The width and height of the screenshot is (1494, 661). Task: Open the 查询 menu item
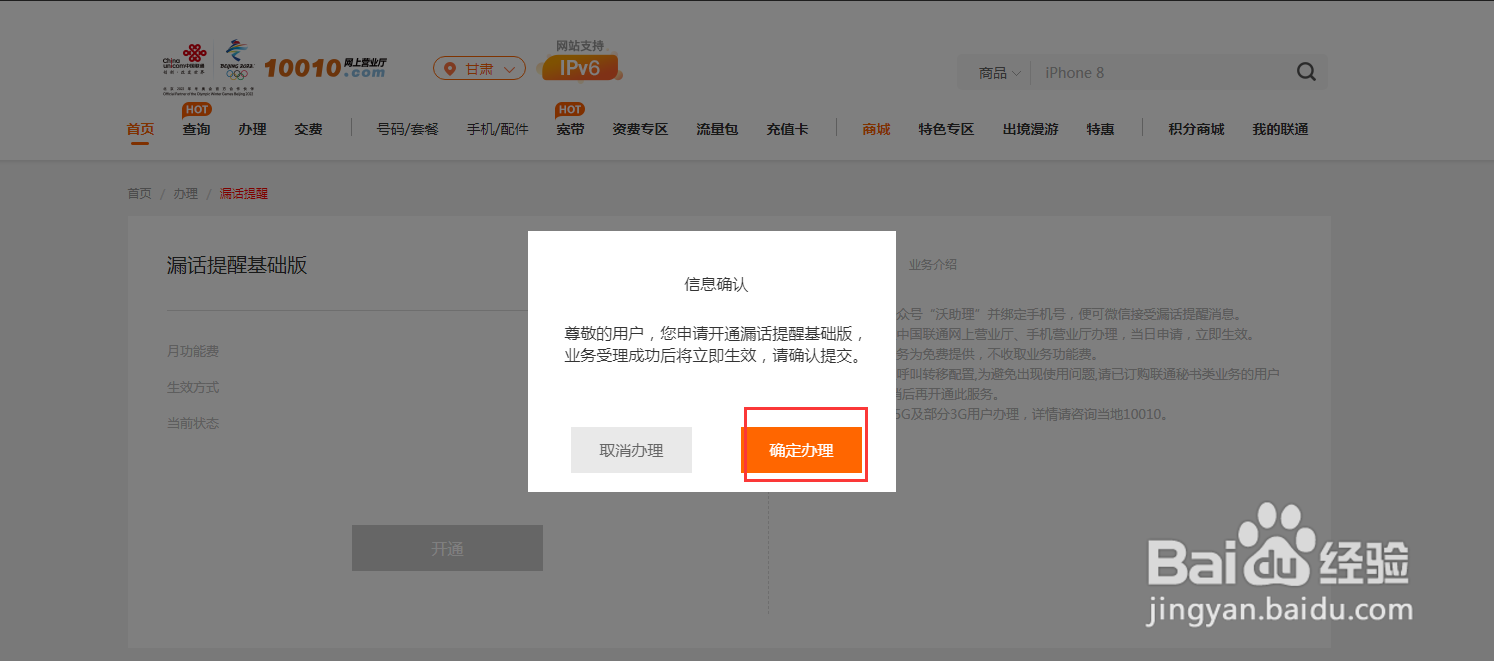(x=196, y=129)
